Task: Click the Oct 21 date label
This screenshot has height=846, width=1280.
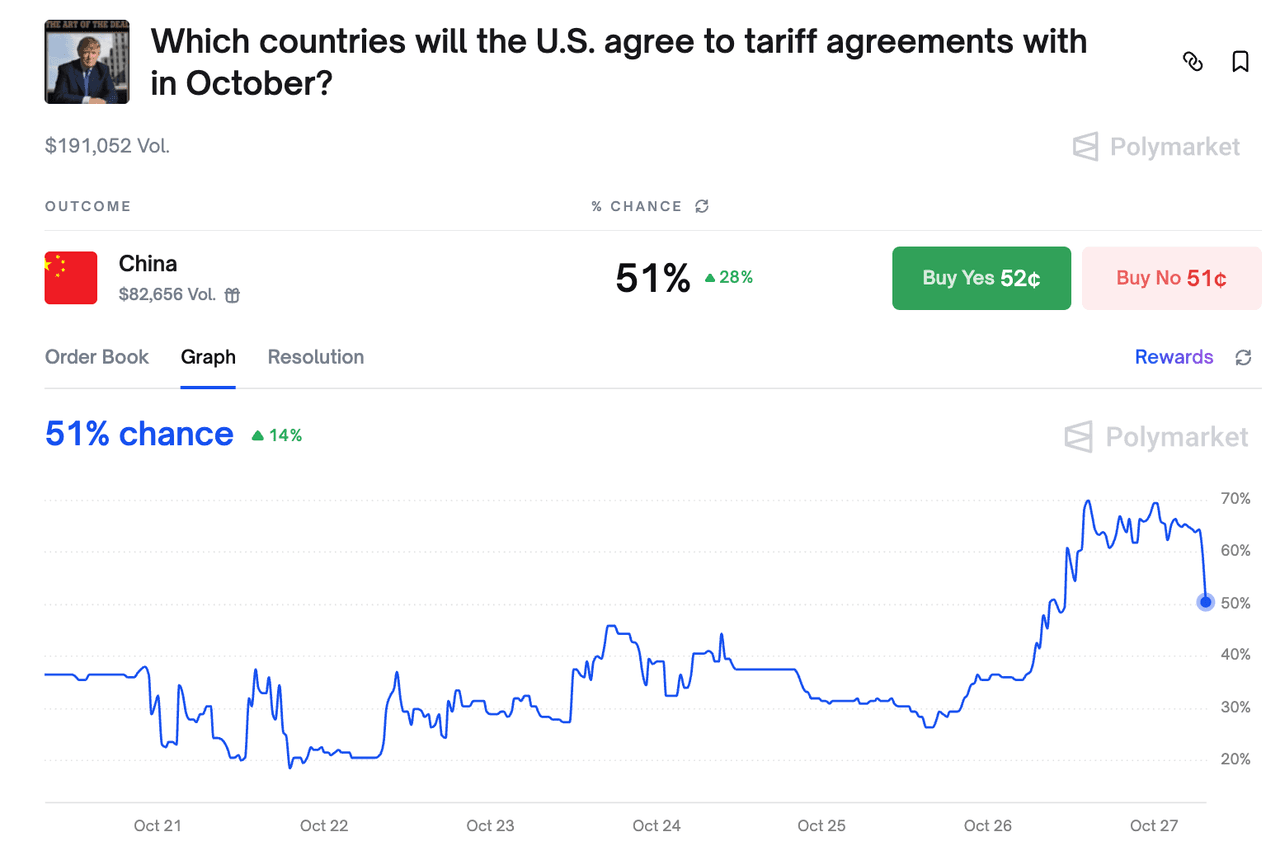Action: (x=158, y=825)
